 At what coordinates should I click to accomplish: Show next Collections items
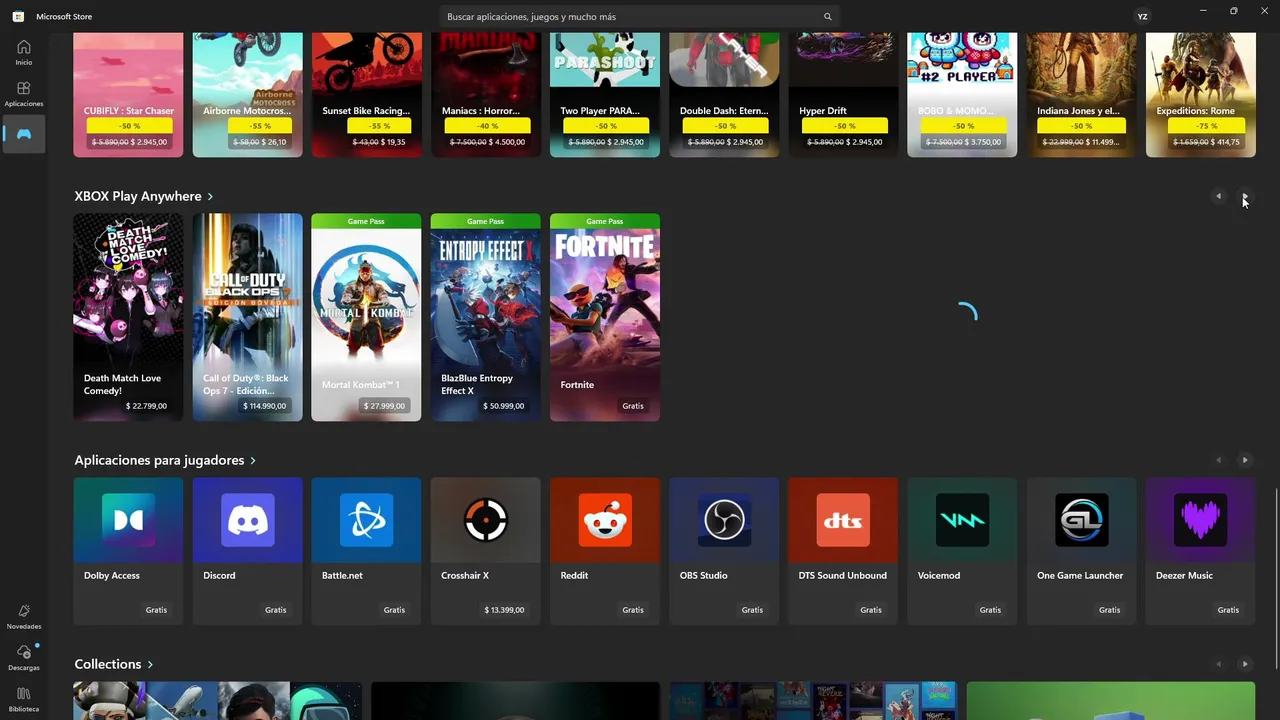pyautogui.click(x=1245, y=664)
